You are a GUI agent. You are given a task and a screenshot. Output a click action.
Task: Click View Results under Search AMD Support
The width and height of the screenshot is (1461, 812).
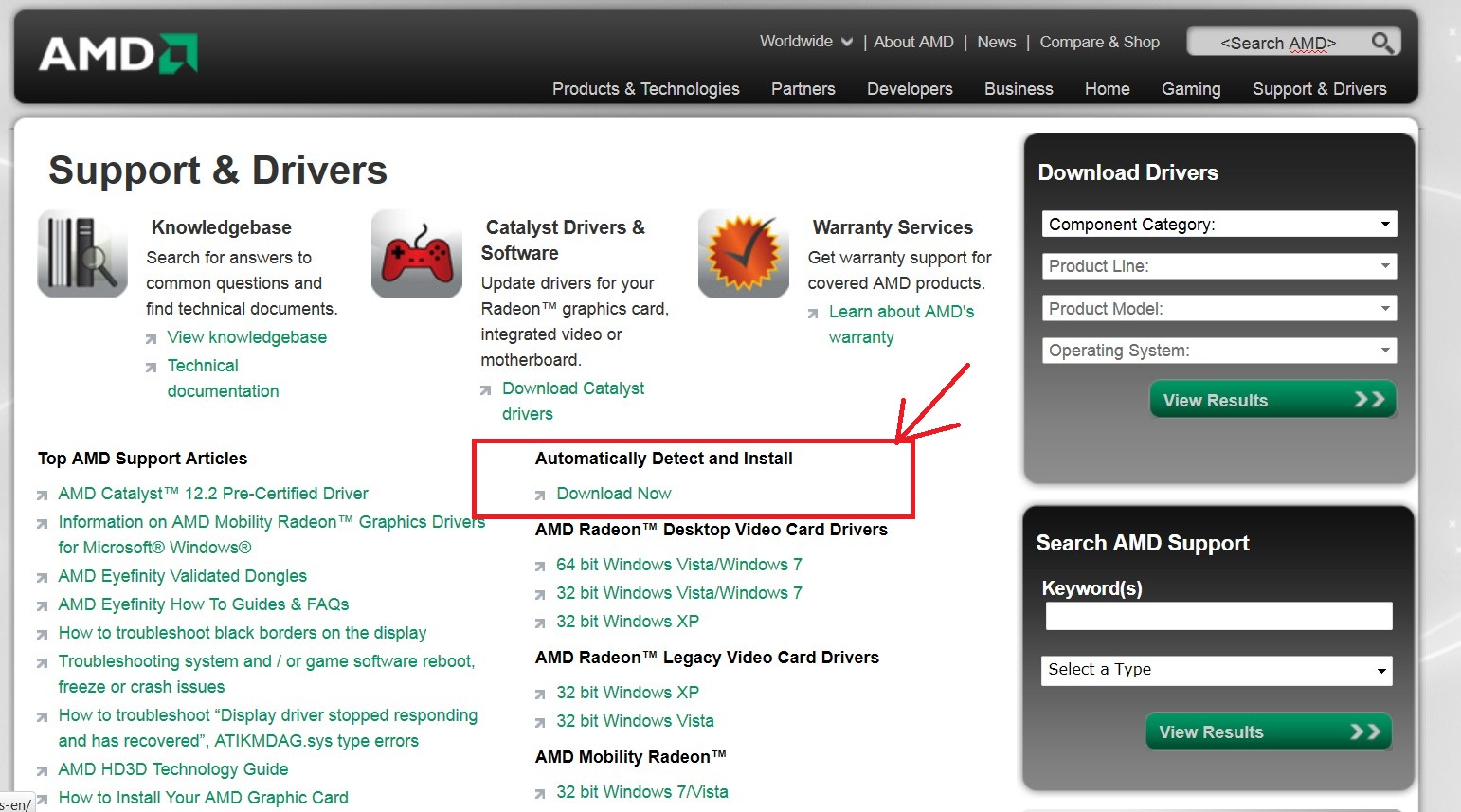pyautogui.click(x=1269, y=731)
